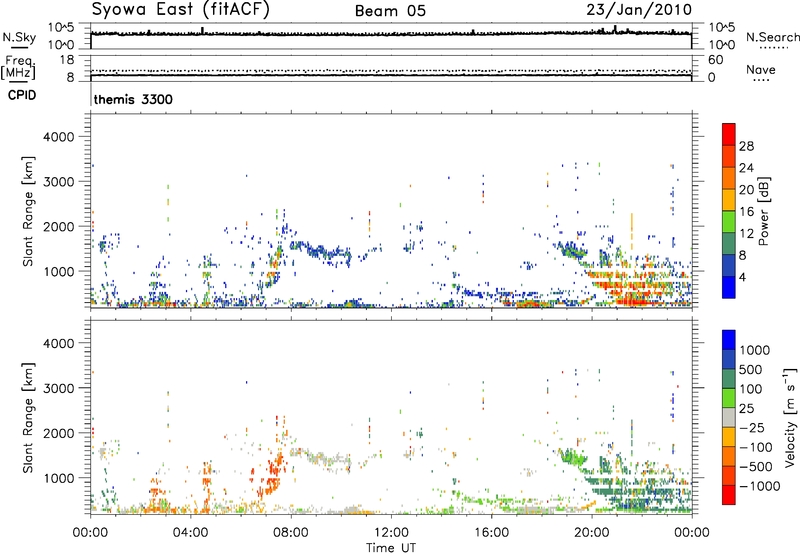Click 'Slant Range [km]' label of velocity panel
800x554 pixels.
(28, 417)
